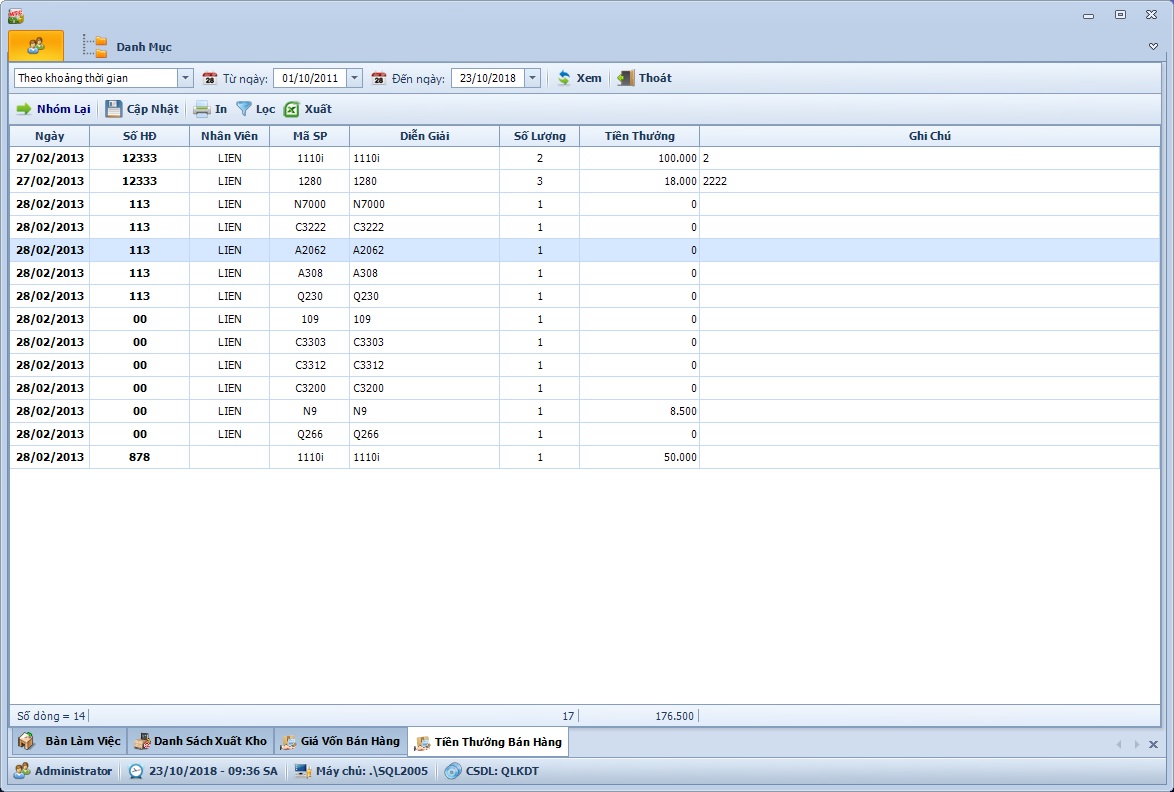Screen dimensions: 1174x792
Task: Click the Lọc filter funnel icon
Action: 244,109
